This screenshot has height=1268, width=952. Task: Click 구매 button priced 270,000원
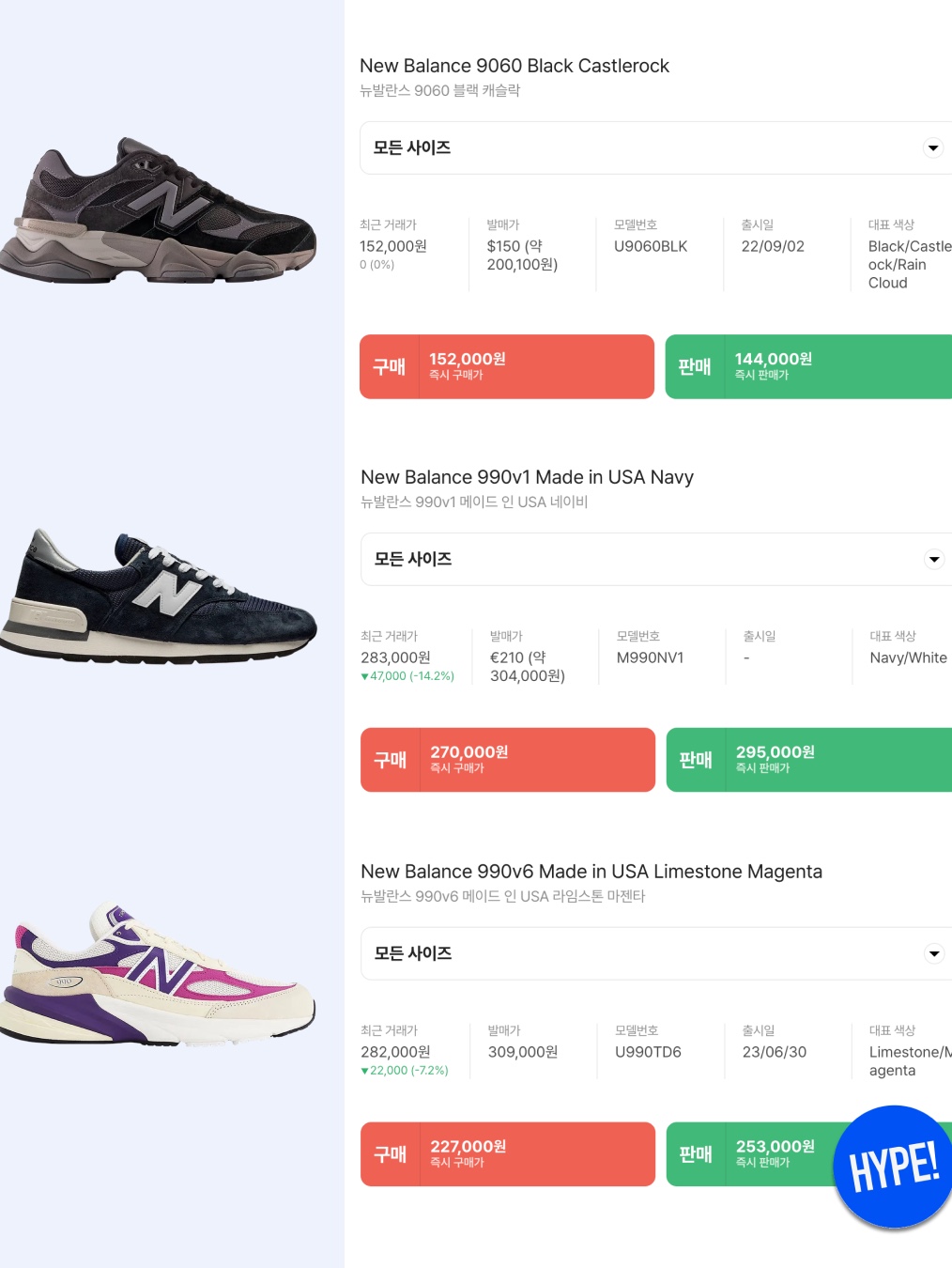(508, 760)
